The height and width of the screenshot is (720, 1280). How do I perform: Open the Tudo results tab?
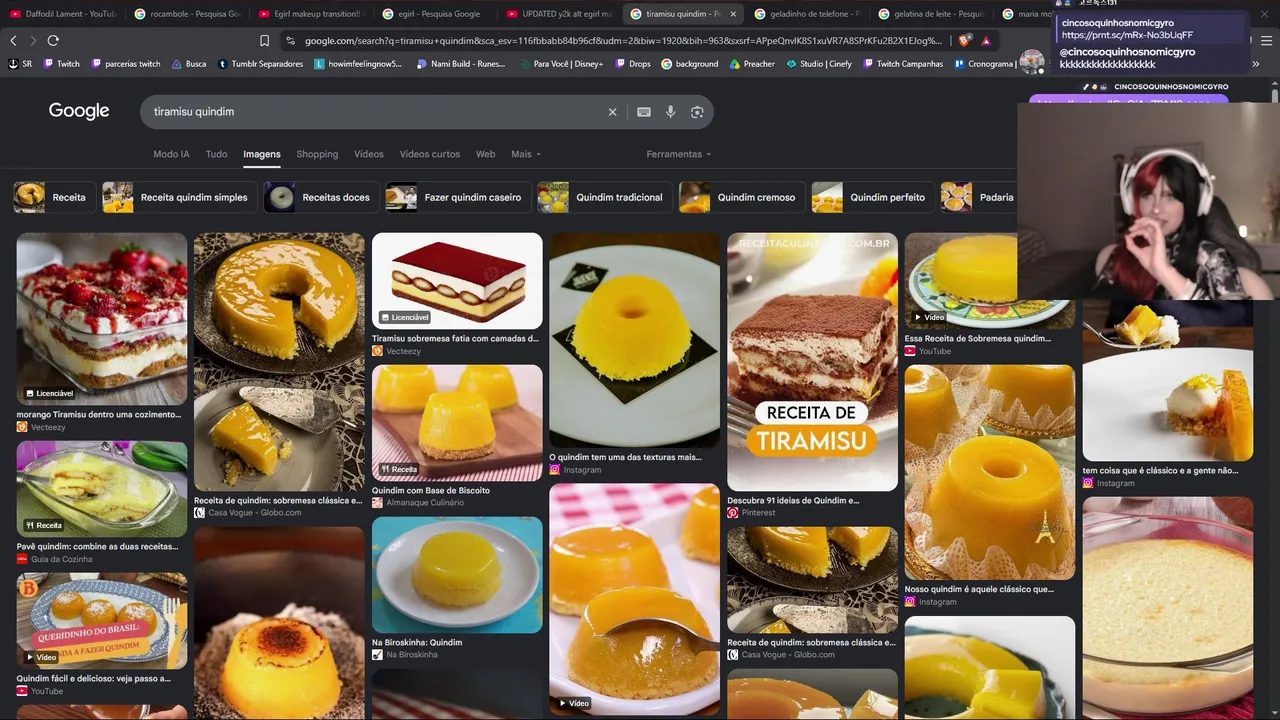[216, 154]
